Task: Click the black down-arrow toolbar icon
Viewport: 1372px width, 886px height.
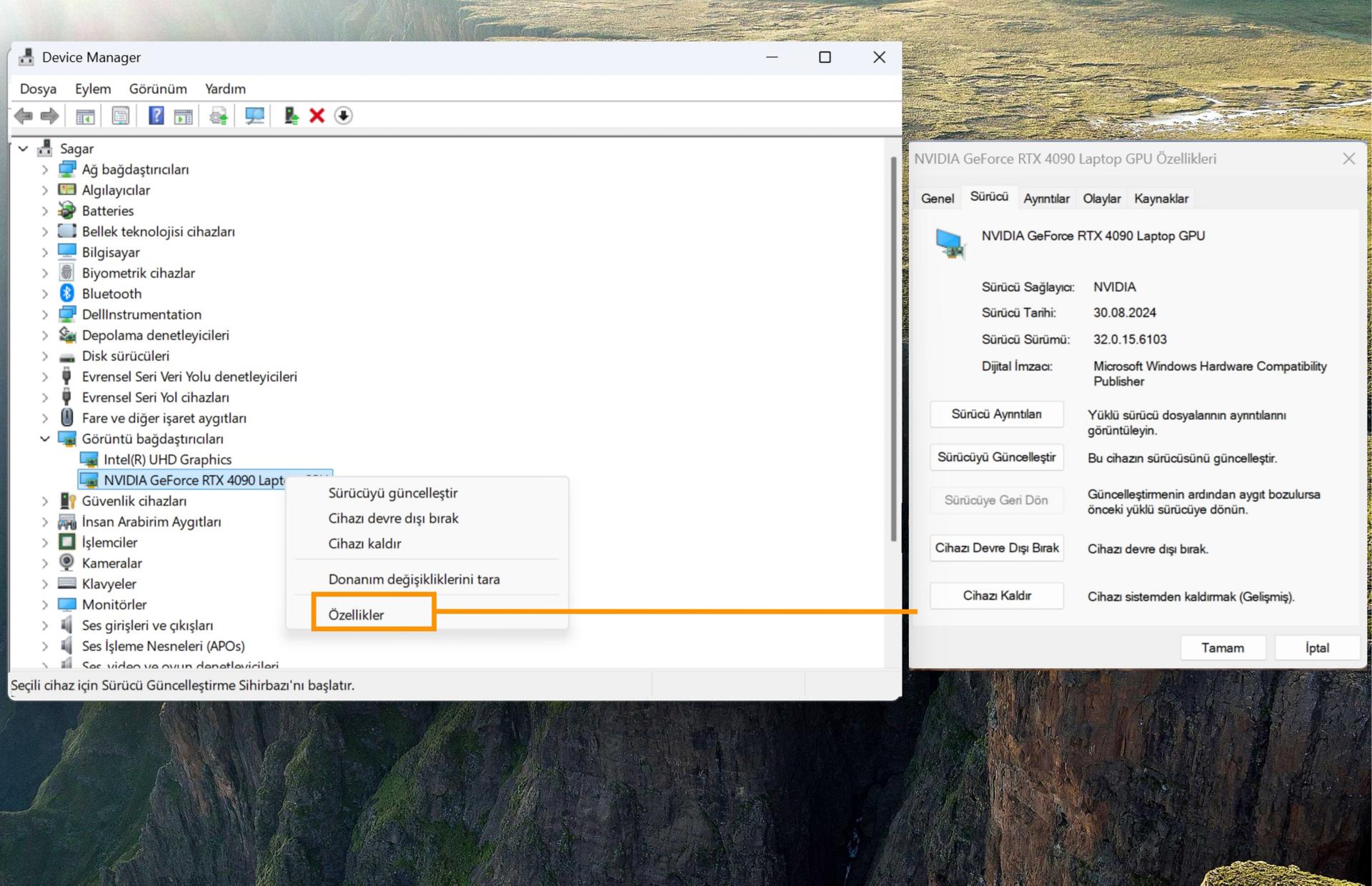Action: (344, 116)
